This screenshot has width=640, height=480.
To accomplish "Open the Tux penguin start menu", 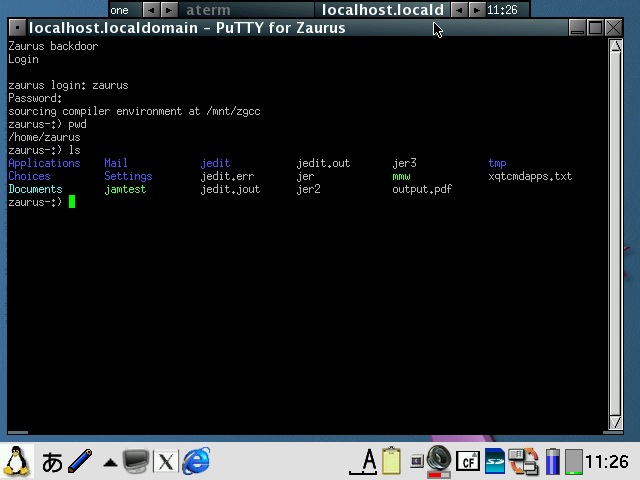I will tap(16, 461).
